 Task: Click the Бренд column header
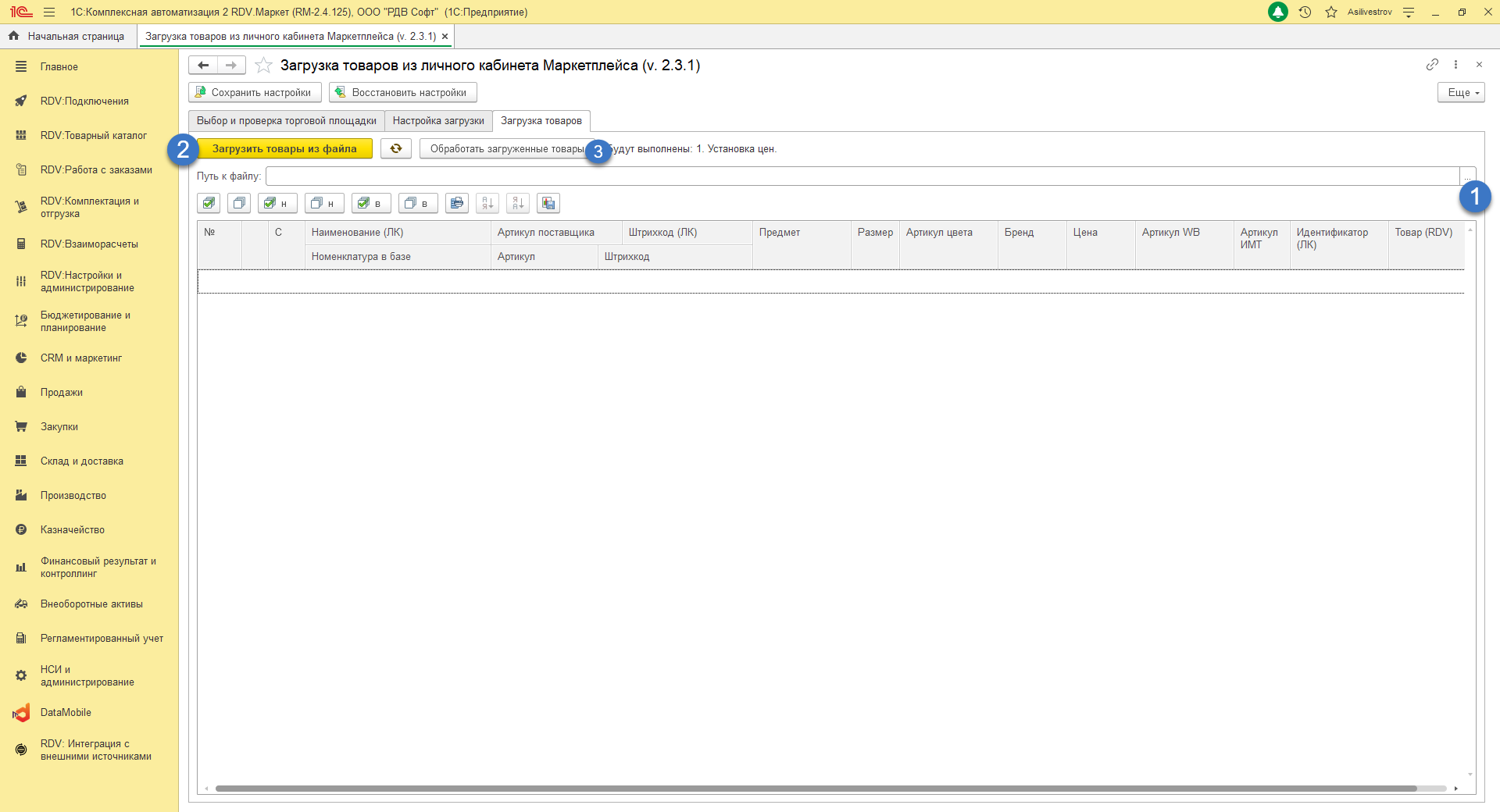[x=1032, y=244]
